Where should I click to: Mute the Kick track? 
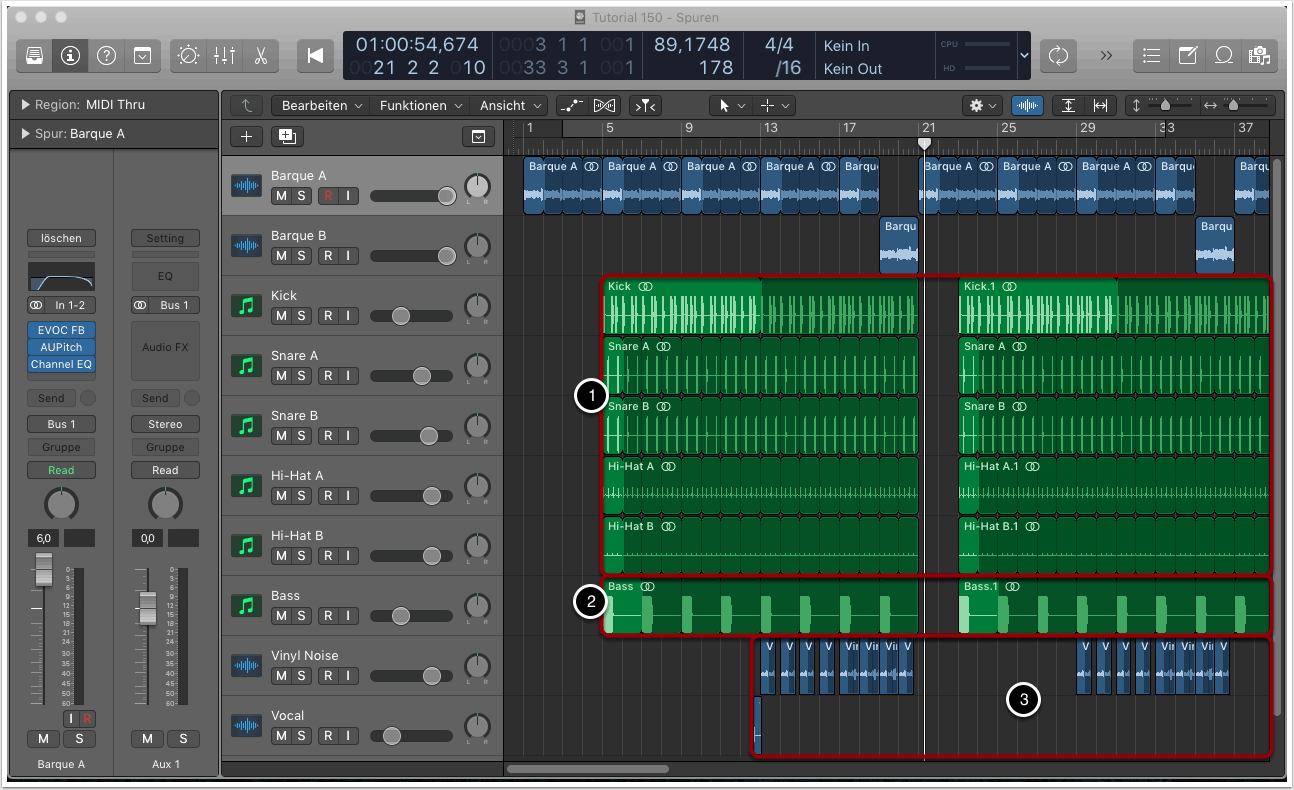(281, 316)
